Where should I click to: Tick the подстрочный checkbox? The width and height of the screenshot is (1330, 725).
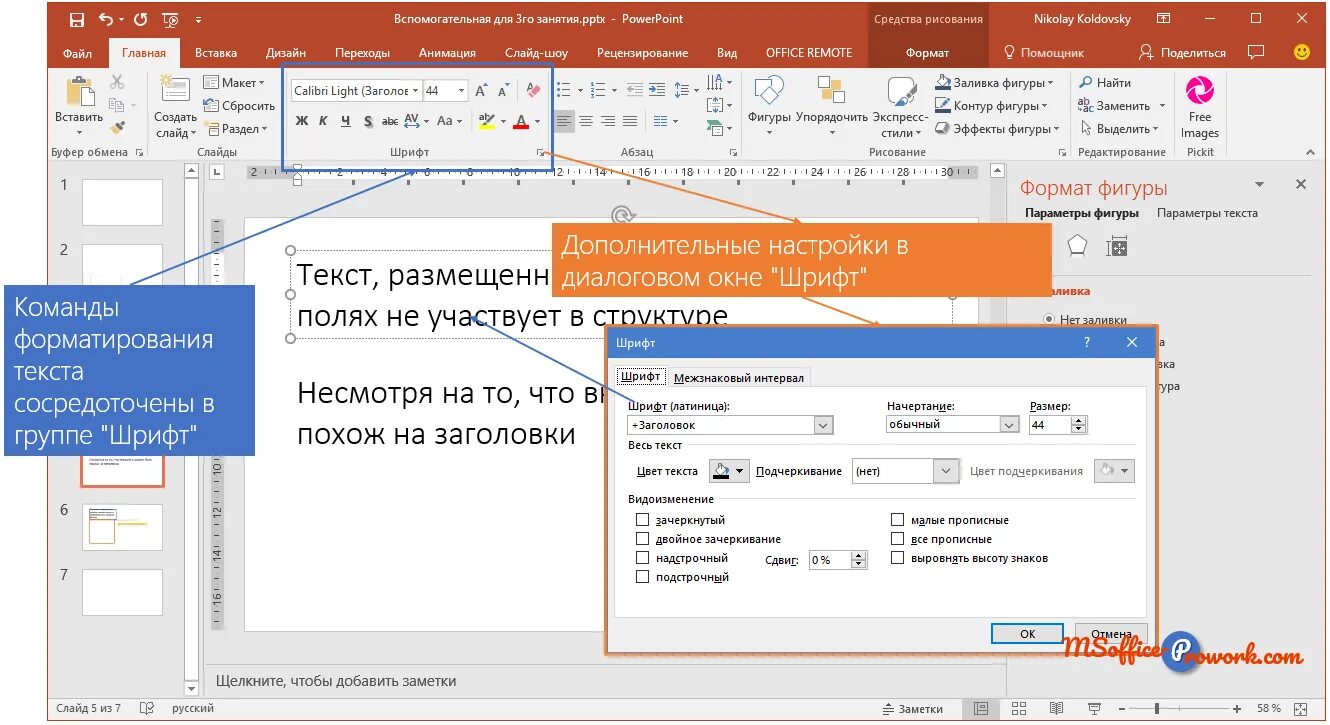tap(643, 577)
